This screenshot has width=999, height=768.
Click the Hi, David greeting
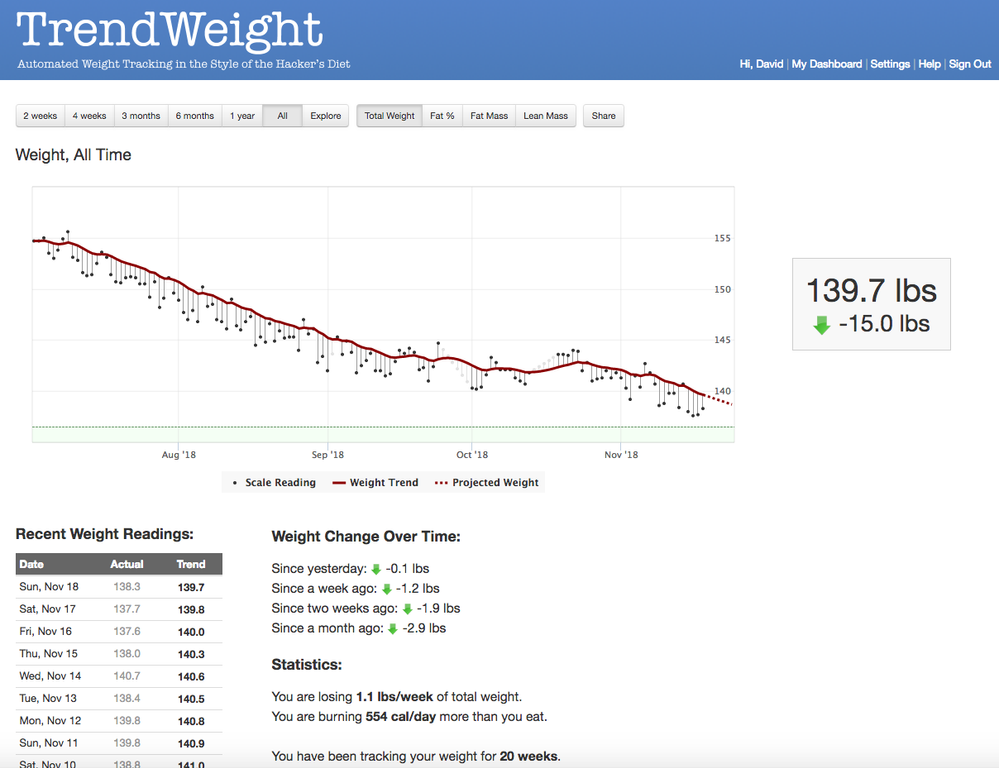coord(761,64)
